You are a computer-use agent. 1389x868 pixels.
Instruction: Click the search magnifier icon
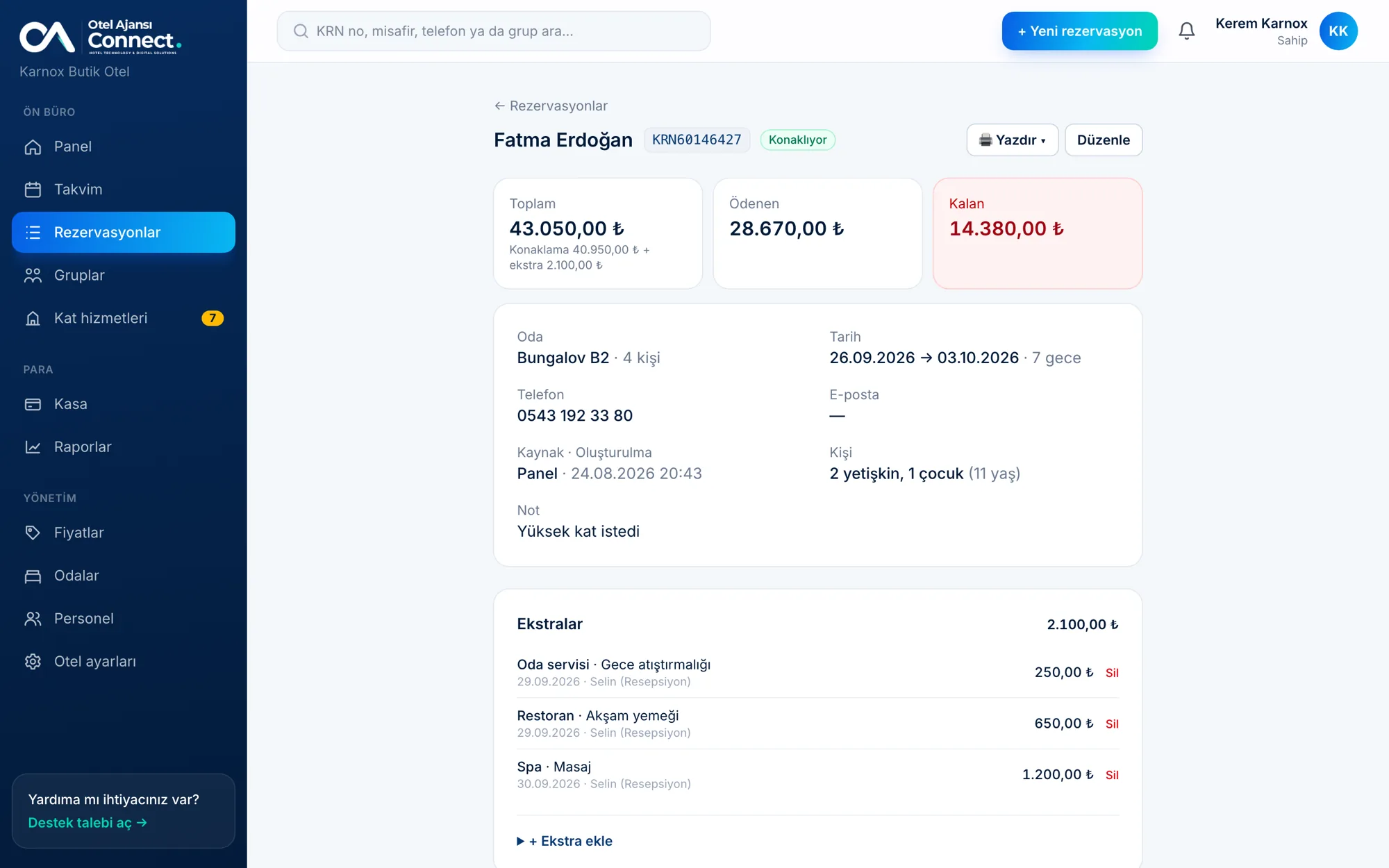coord(301,31)
